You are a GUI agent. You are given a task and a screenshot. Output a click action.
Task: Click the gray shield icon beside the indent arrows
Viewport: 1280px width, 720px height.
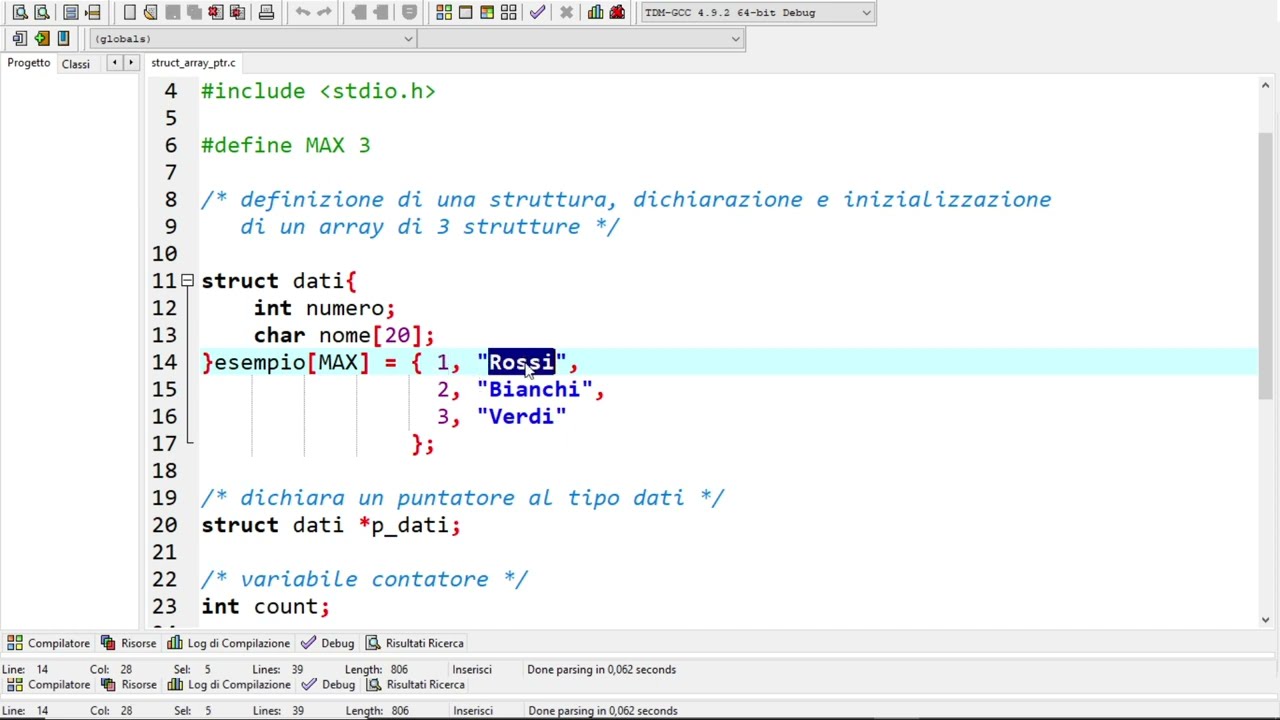click(409, 12)
